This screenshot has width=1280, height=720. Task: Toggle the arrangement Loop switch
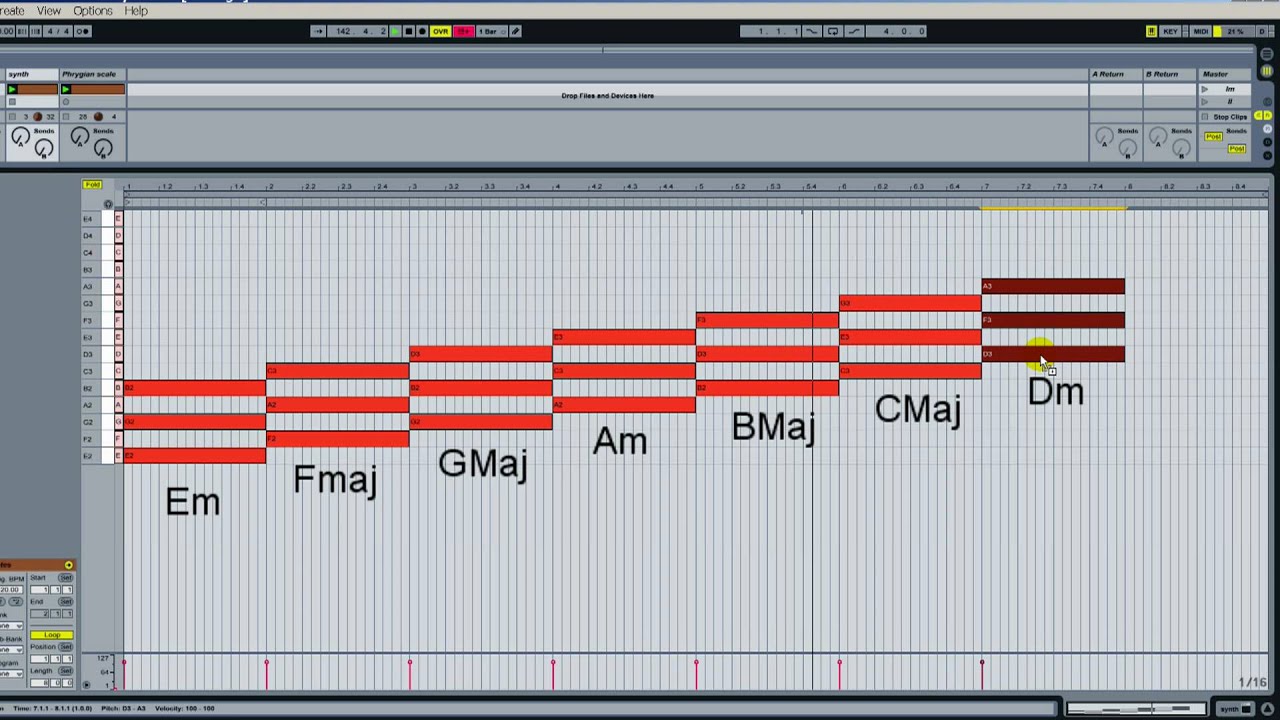pos(833,31)
